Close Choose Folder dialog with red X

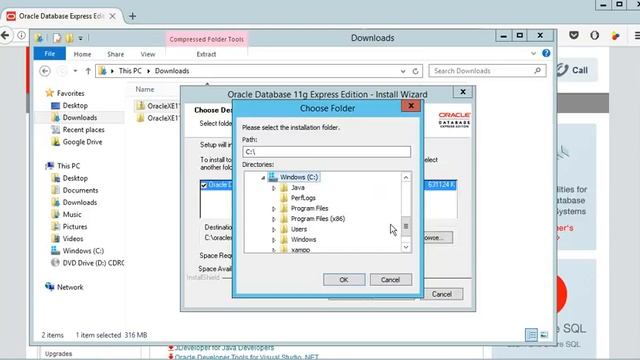(411, 106)
